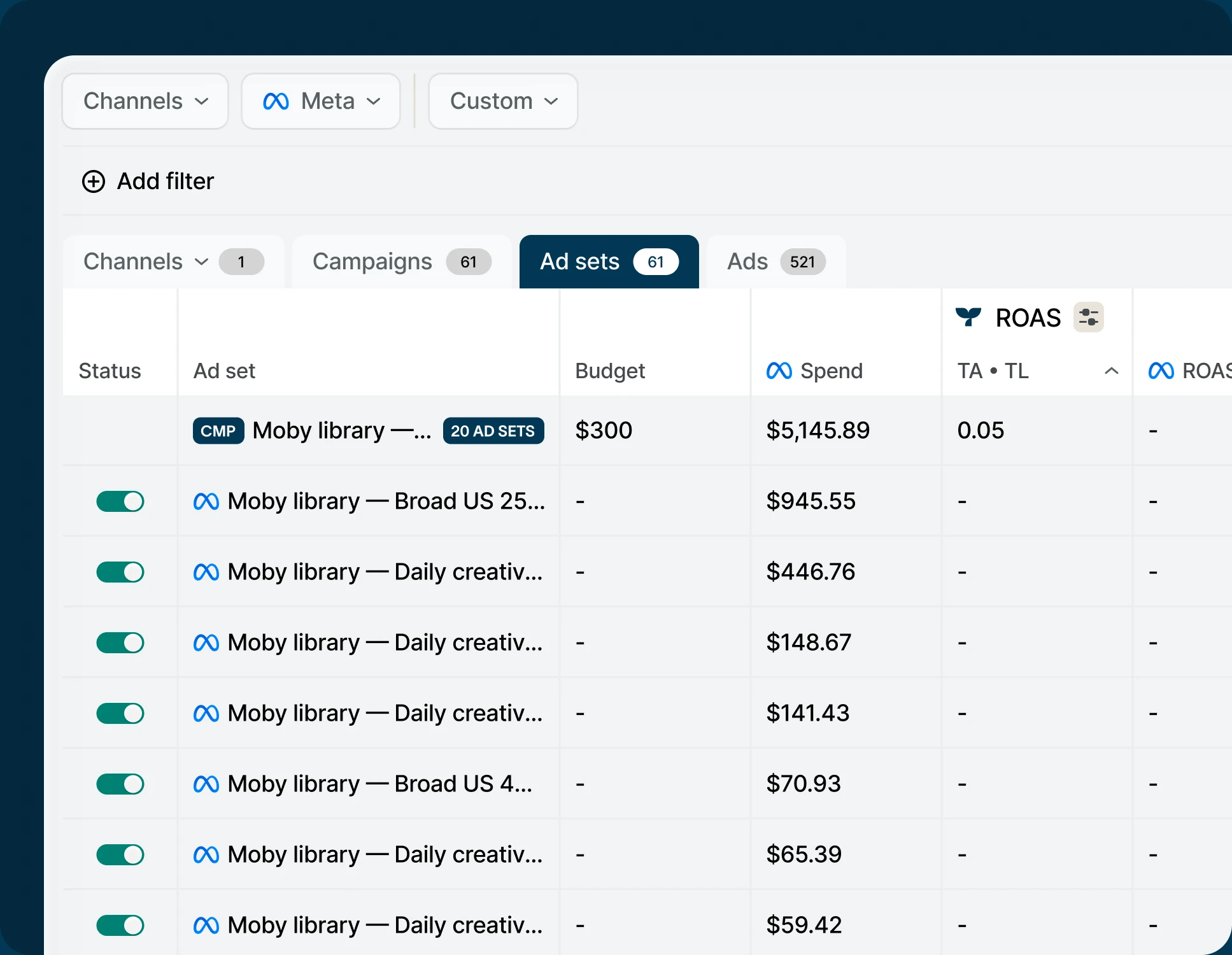Open the top Channels dropdown

(145, 101)
